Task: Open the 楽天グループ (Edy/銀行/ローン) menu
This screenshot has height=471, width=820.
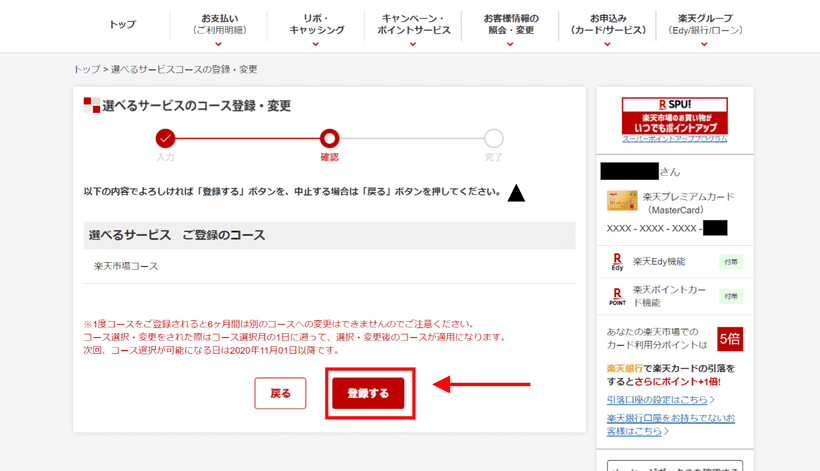Action: coord(705,25)
